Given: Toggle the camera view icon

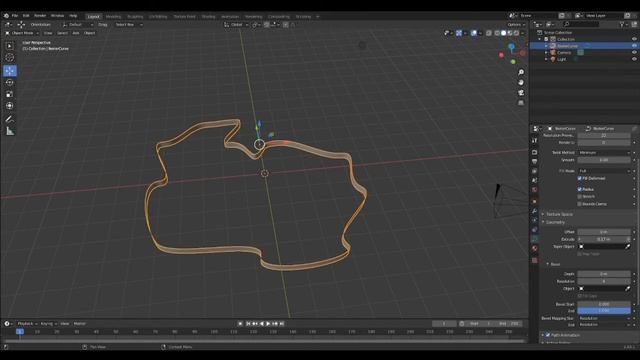Looking at the screenshot, I should (521, 93).
